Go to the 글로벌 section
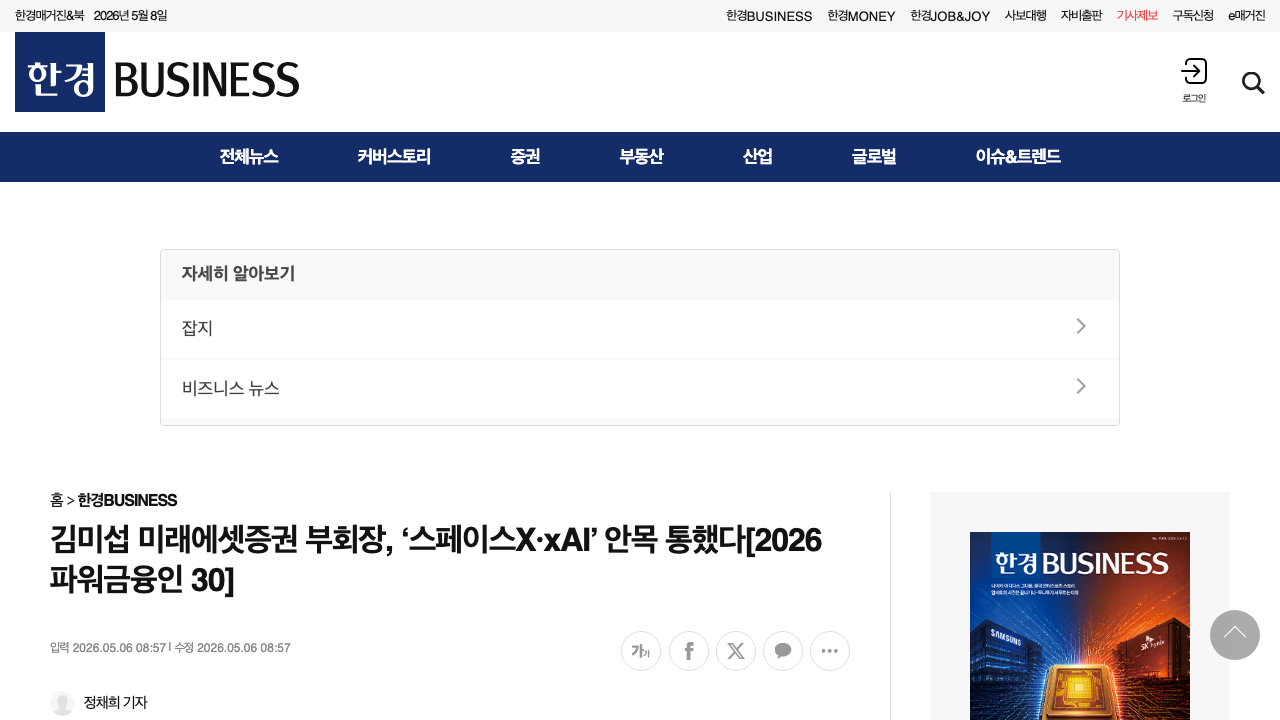The width and height of the screenshot is (1280, 720). (x=874, y=157)
